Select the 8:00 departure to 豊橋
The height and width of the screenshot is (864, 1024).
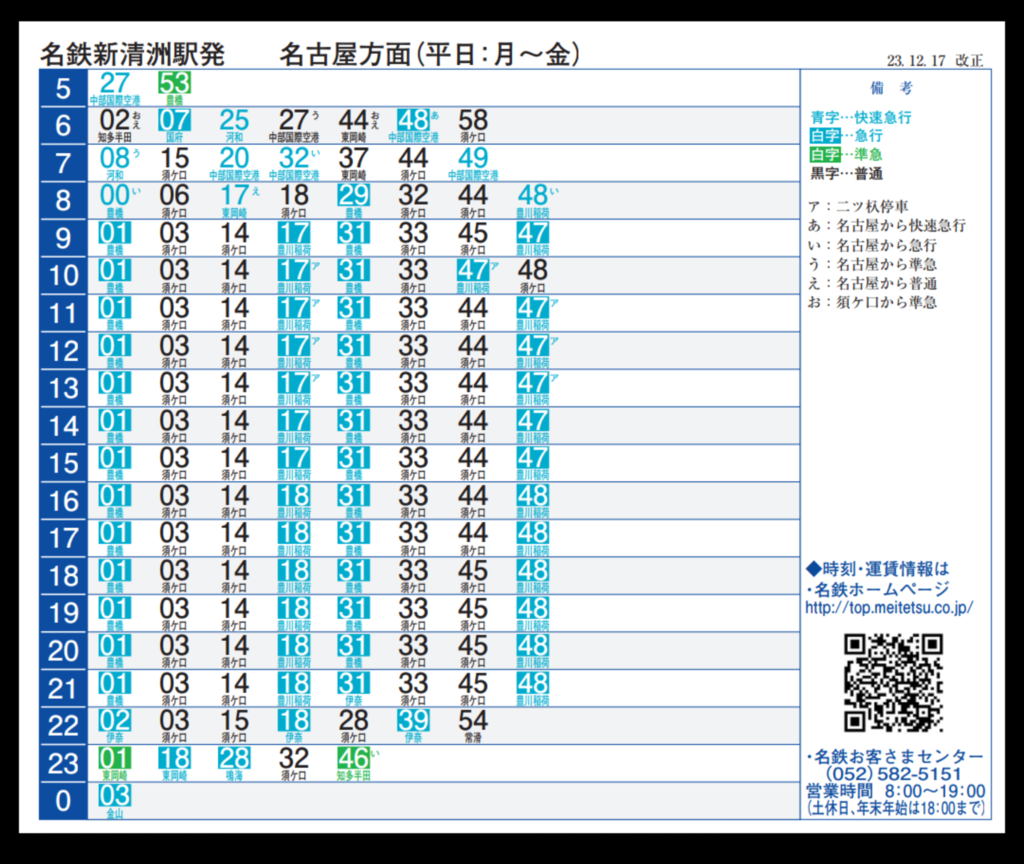click(x=118, y=200)
